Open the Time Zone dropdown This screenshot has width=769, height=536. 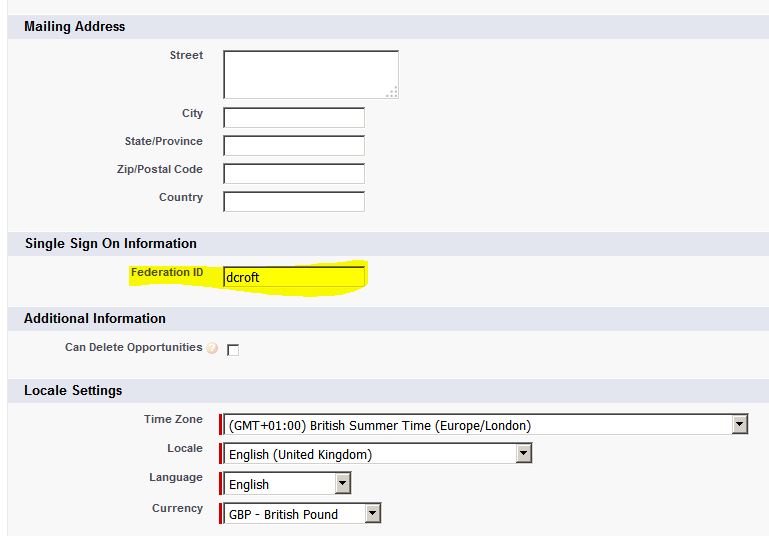click(x=739, y=425)
